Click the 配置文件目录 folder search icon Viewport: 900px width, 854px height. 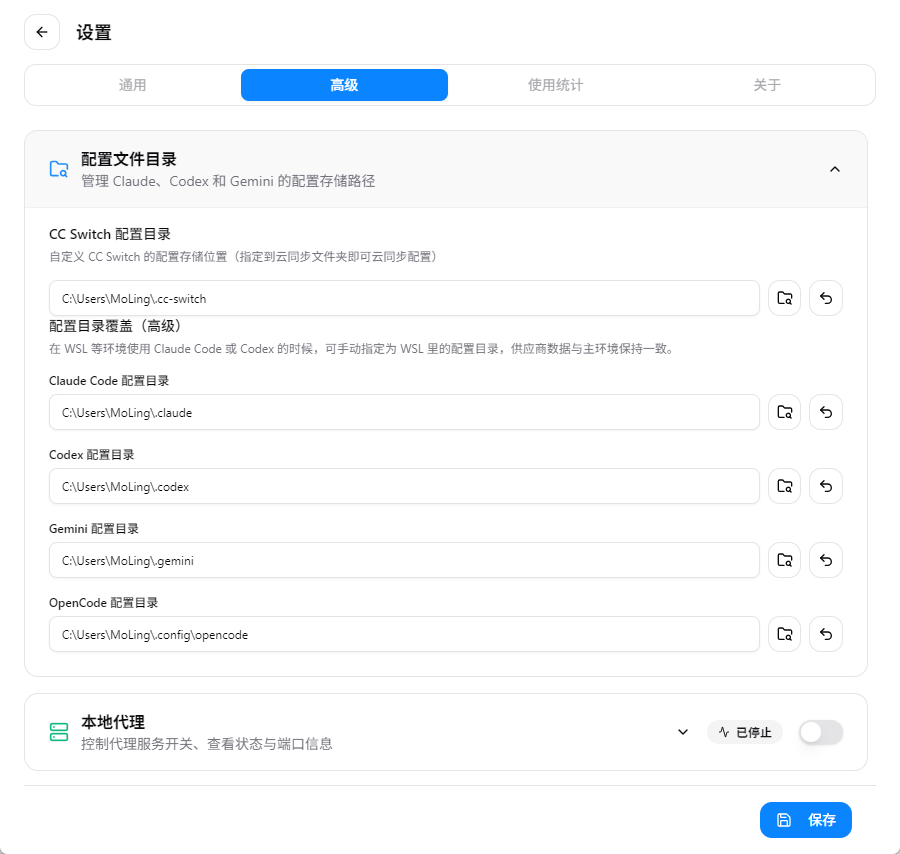point(59,169)
